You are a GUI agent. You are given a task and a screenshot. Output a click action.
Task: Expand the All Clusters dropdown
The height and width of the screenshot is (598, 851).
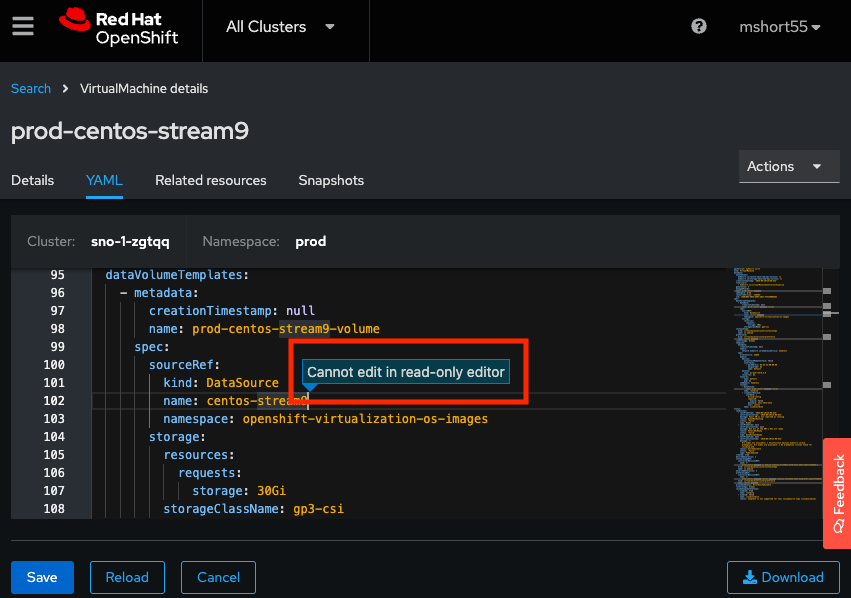click(x=280, y=27)
